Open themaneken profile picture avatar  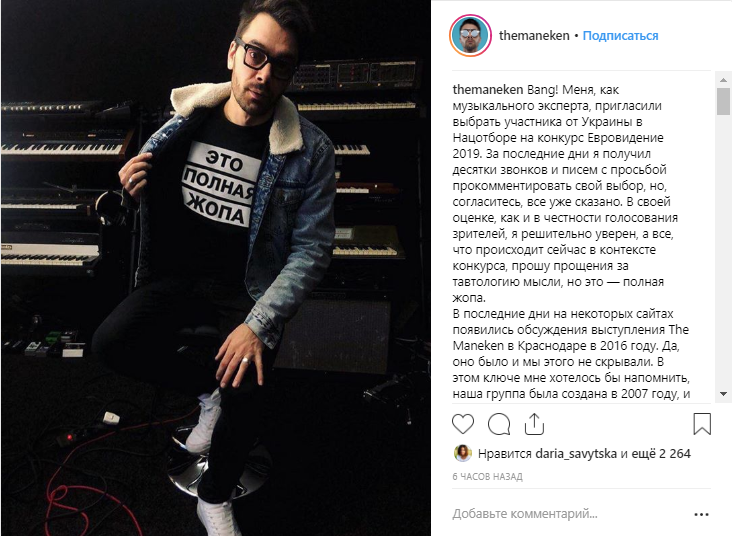470,35
